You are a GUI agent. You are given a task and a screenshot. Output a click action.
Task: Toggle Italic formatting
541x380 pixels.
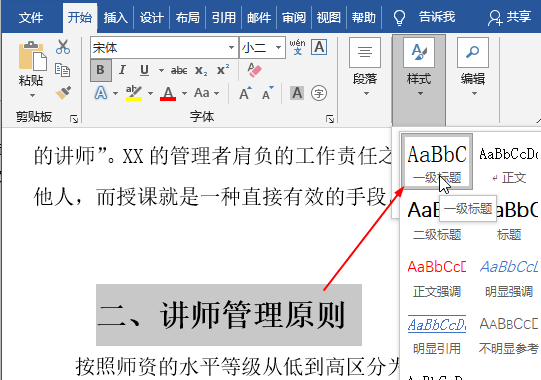click(x=122, y=70)
